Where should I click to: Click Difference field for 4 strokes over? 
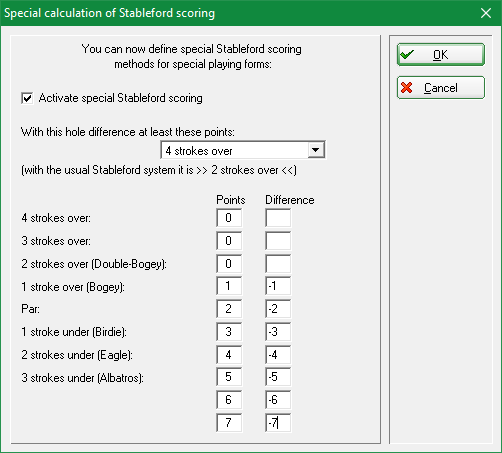coord(278,218)
